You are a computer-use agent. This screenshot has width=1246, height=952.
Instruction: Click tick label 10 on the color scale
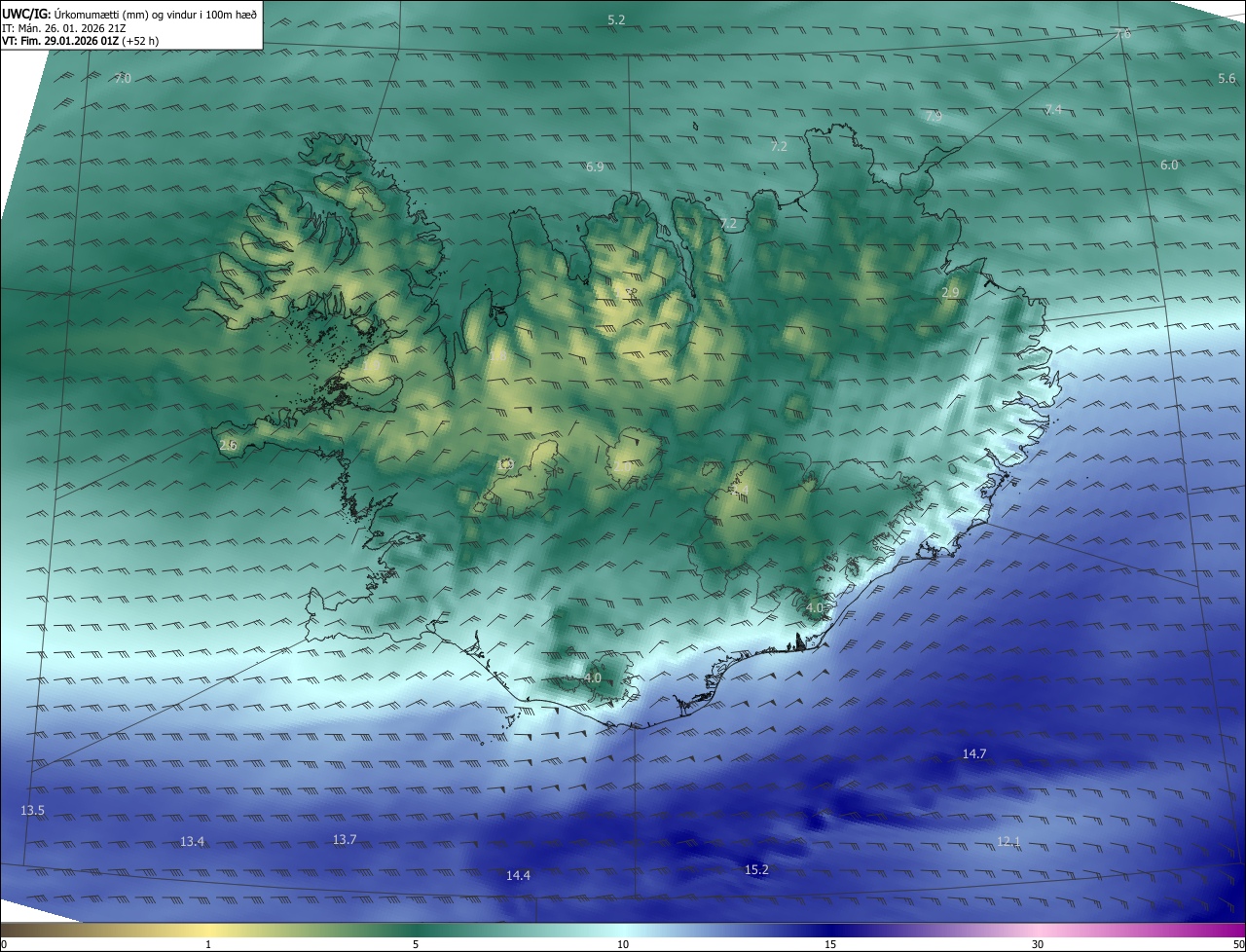point(623,944)
